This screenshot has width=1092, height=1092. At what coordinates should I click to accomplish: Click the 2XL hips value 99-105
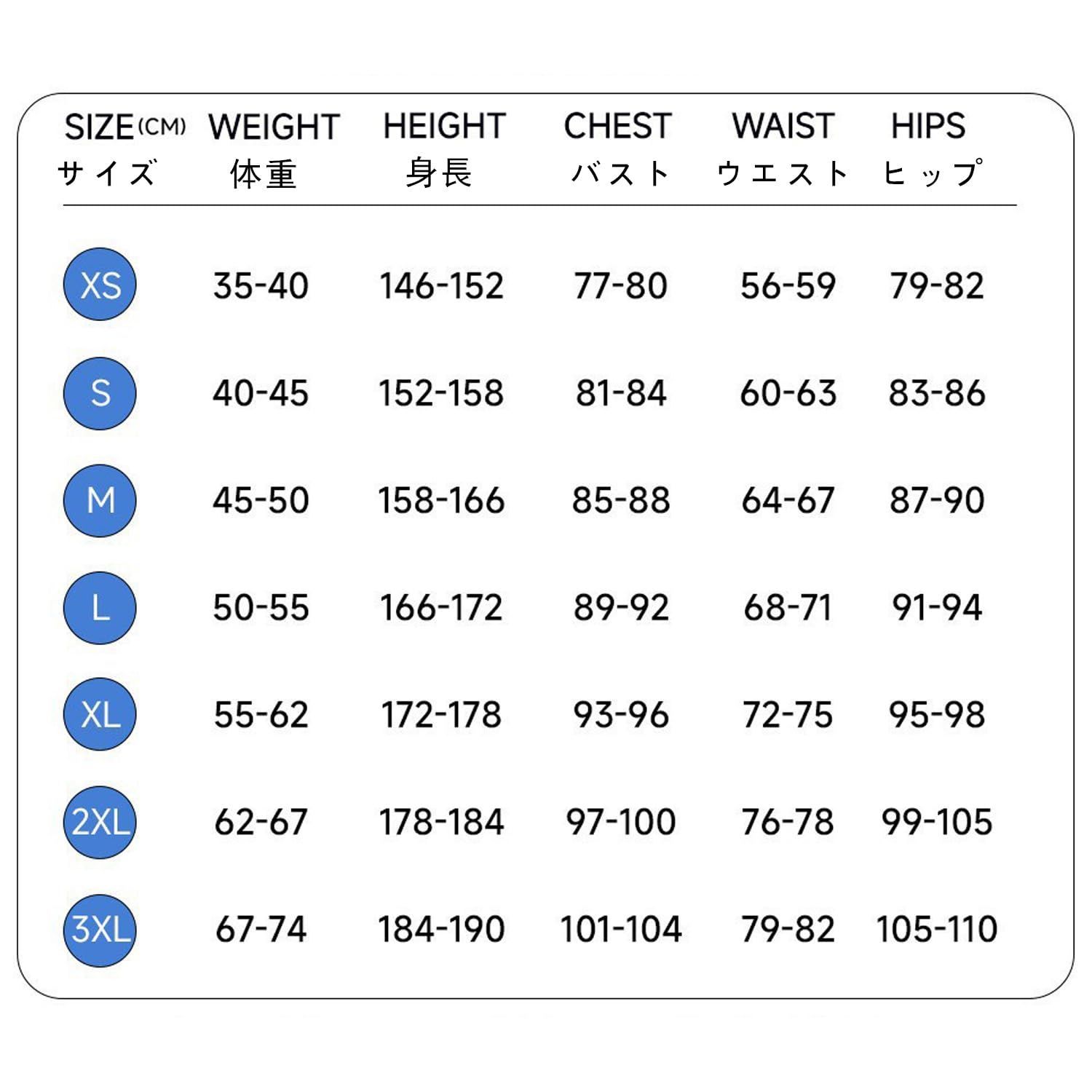(937, 822)
